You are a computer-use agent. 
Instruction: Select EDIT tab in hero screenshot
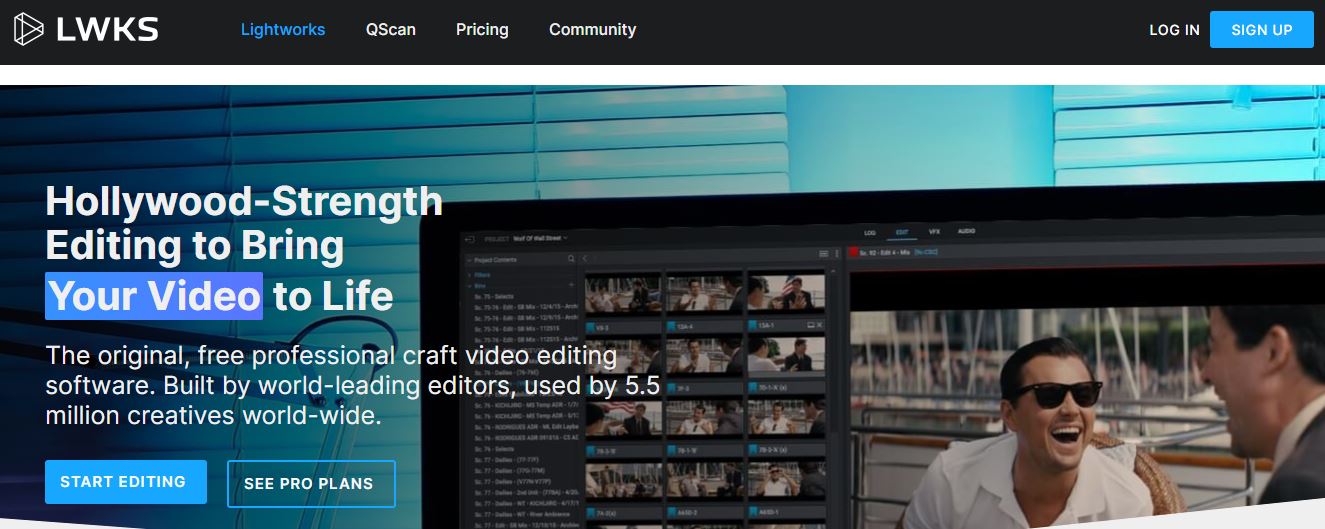coord(902,232)
